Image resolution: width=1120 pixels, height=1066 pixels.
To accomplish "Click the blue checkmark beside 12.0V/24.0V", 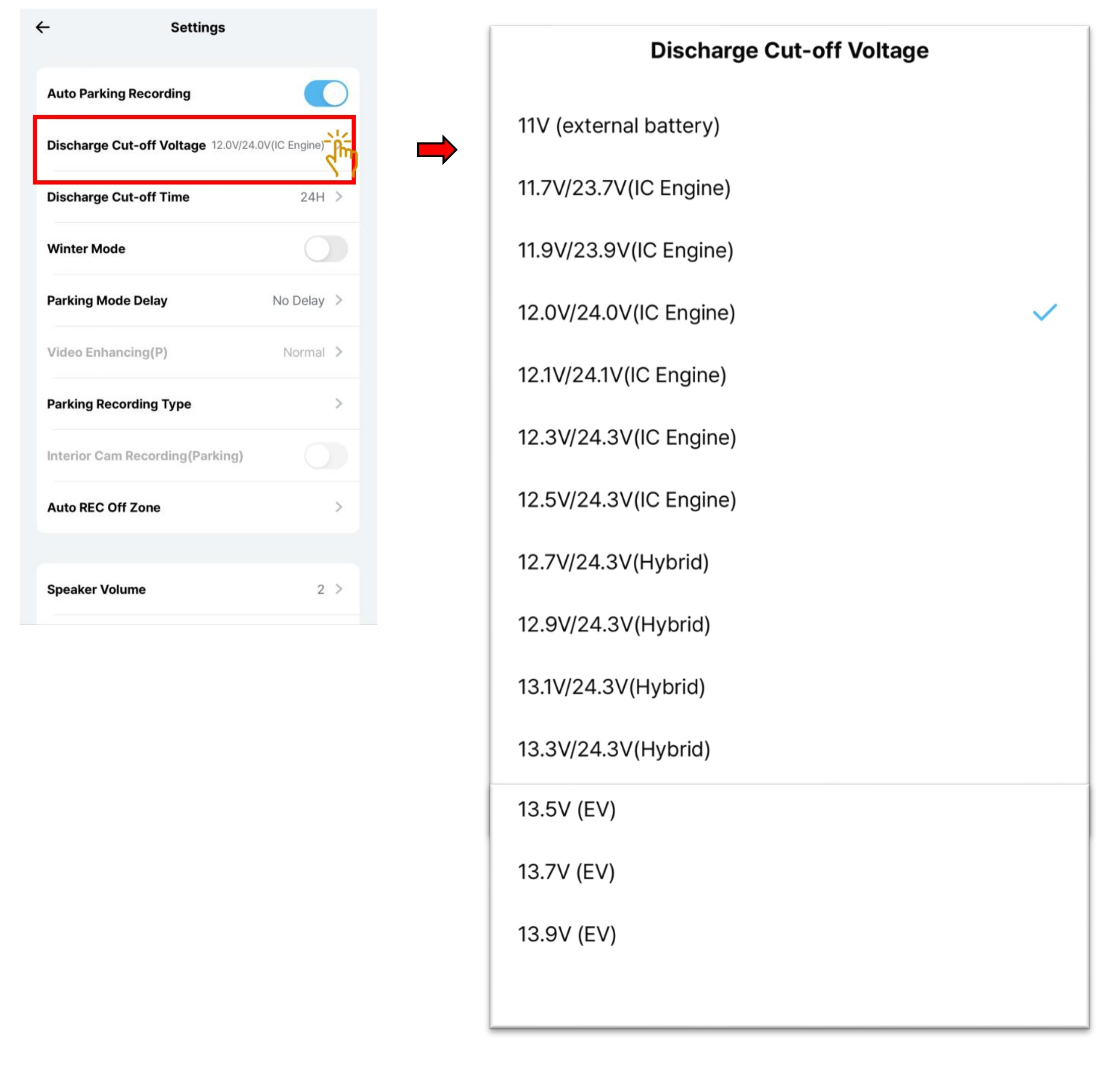I will [x=1044, y=312].
